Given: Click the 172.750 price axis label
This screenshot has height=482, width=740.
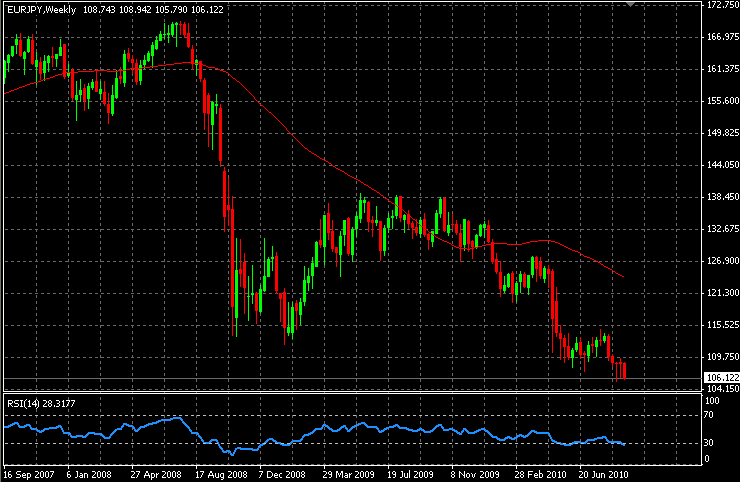Looking at the screenshot, I should pyautogui.click(x=723, y=5).
